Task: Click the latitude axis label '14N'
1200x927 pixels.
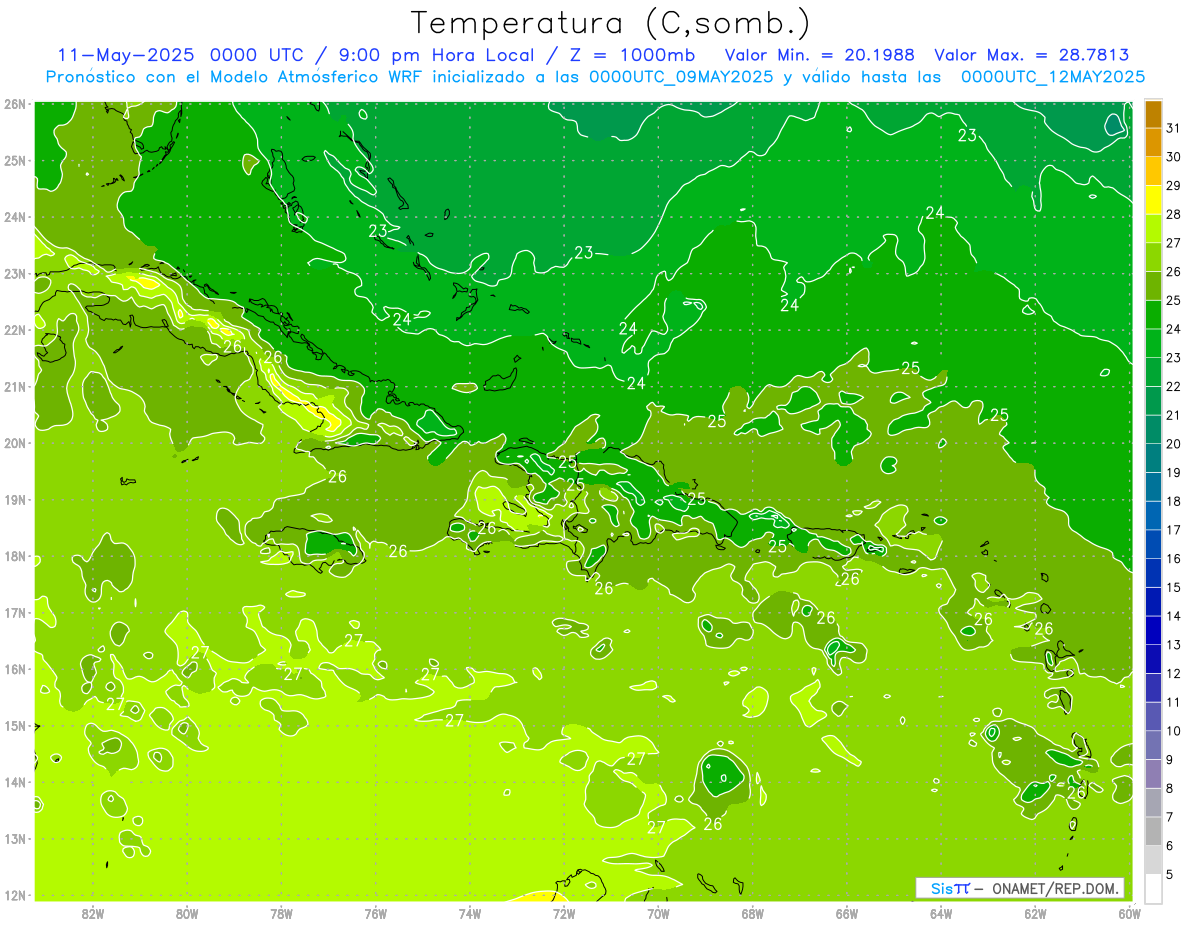Action: (x=15, y=782)
